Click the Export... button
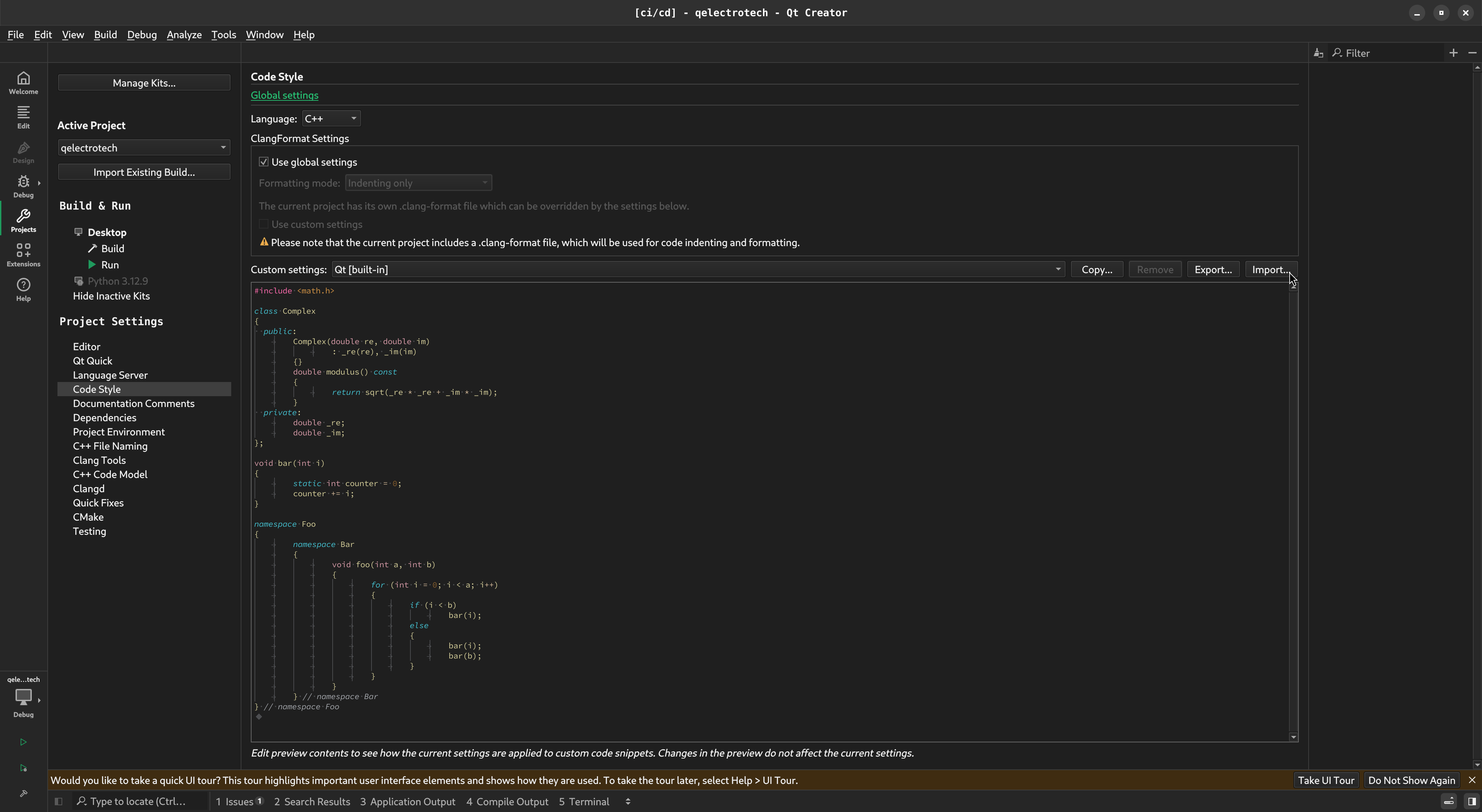 pos(1213,270)
